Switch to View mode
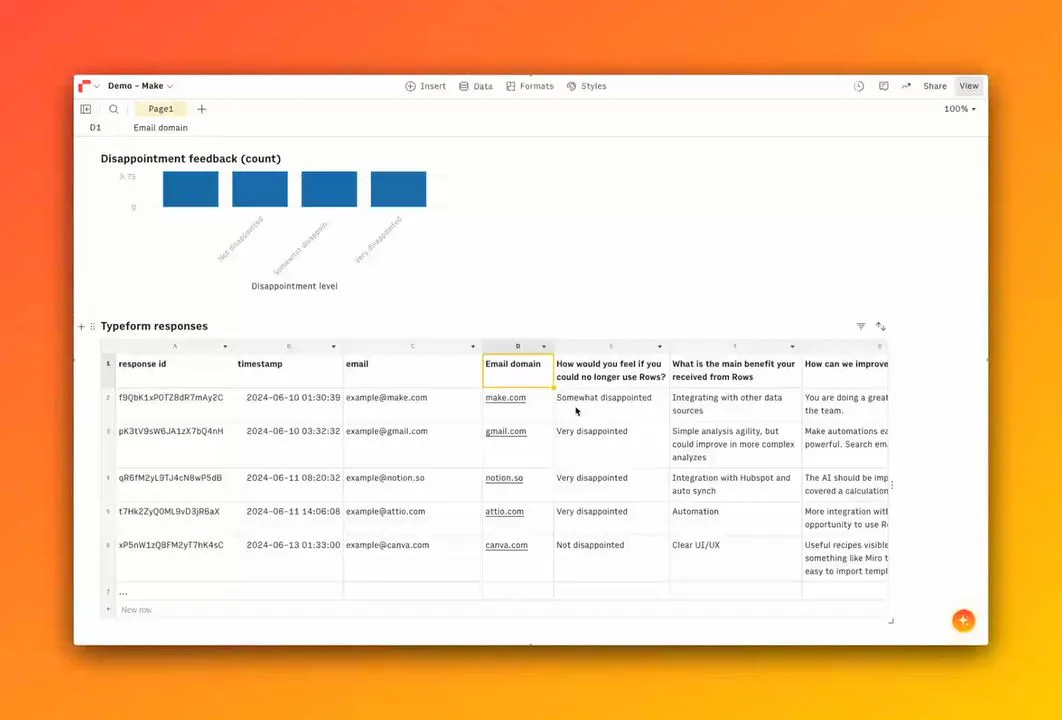Viewport: 1062px width, 720px height. (969, 86)
